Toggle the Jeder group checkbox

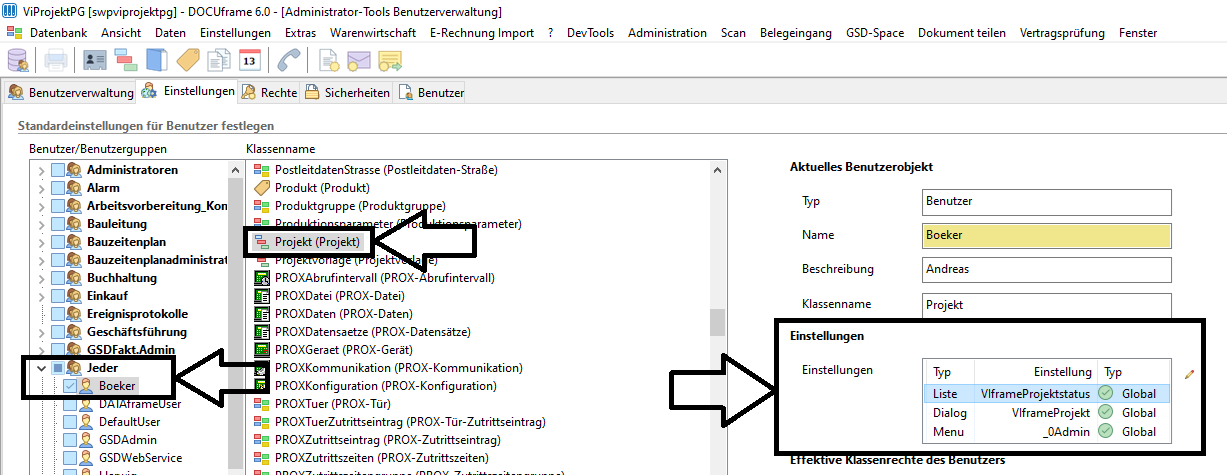click(x=57, y=367)
